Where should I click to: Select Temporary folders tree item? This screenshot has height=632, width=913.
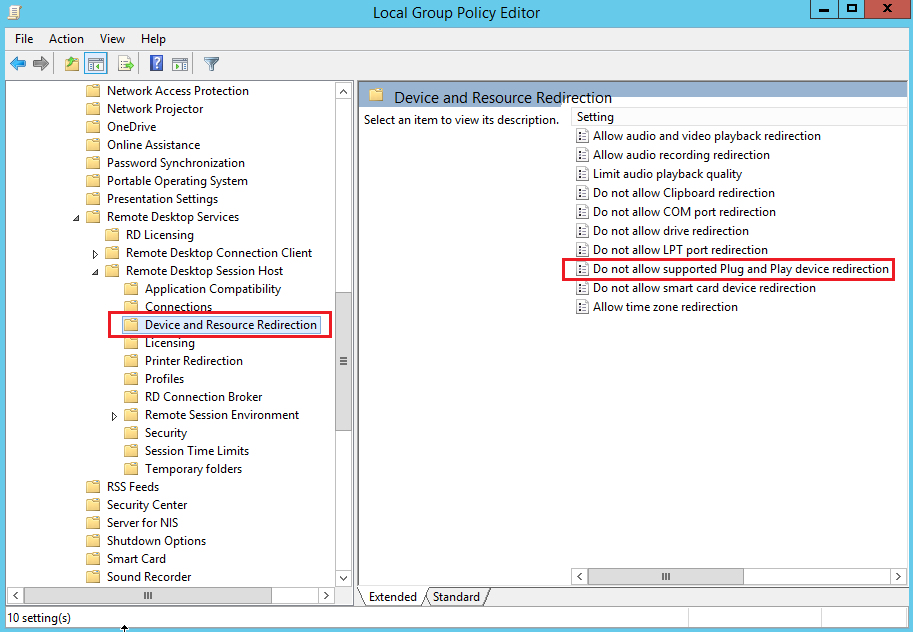pyautogui.click(x=193, y=469)
